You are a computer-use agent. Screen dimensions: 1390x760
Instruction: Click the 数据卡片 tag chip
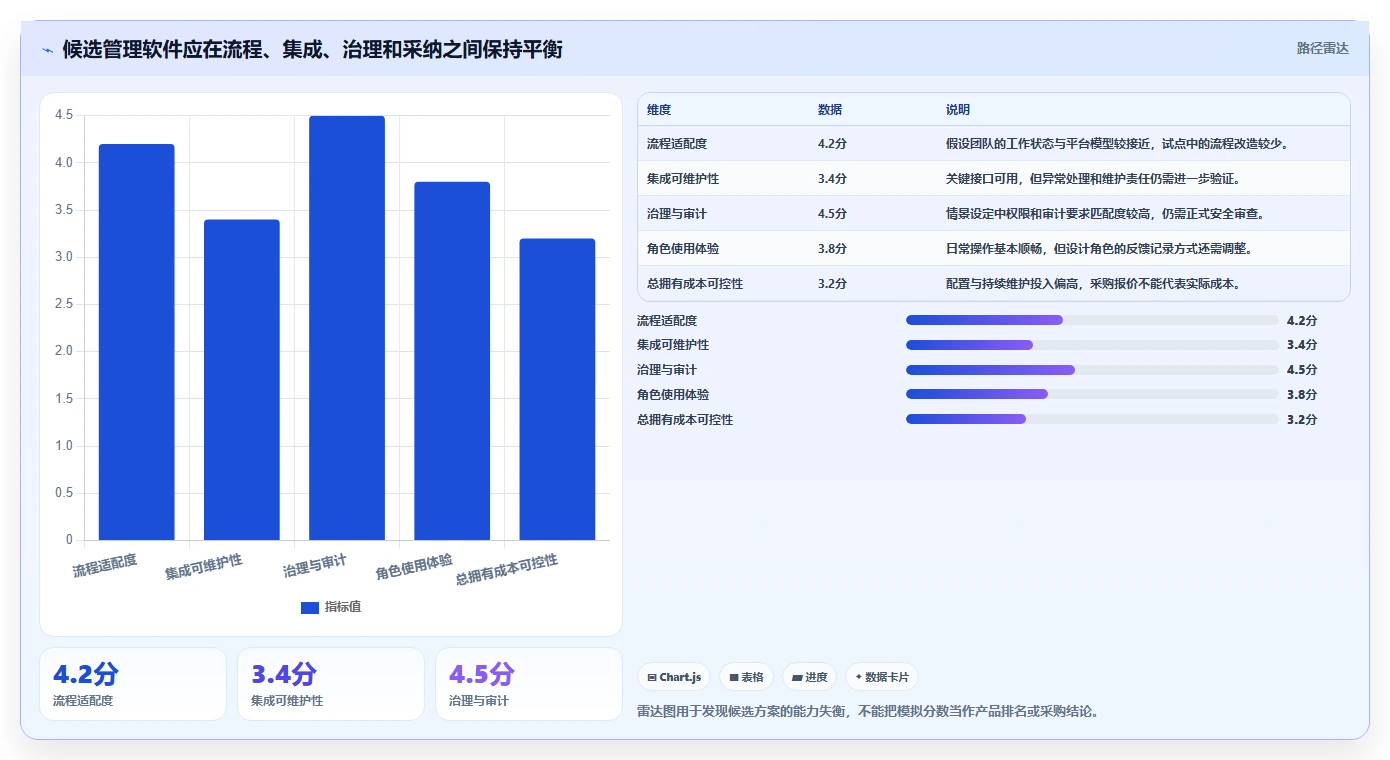pyautogui.click(x=882, y=677)
